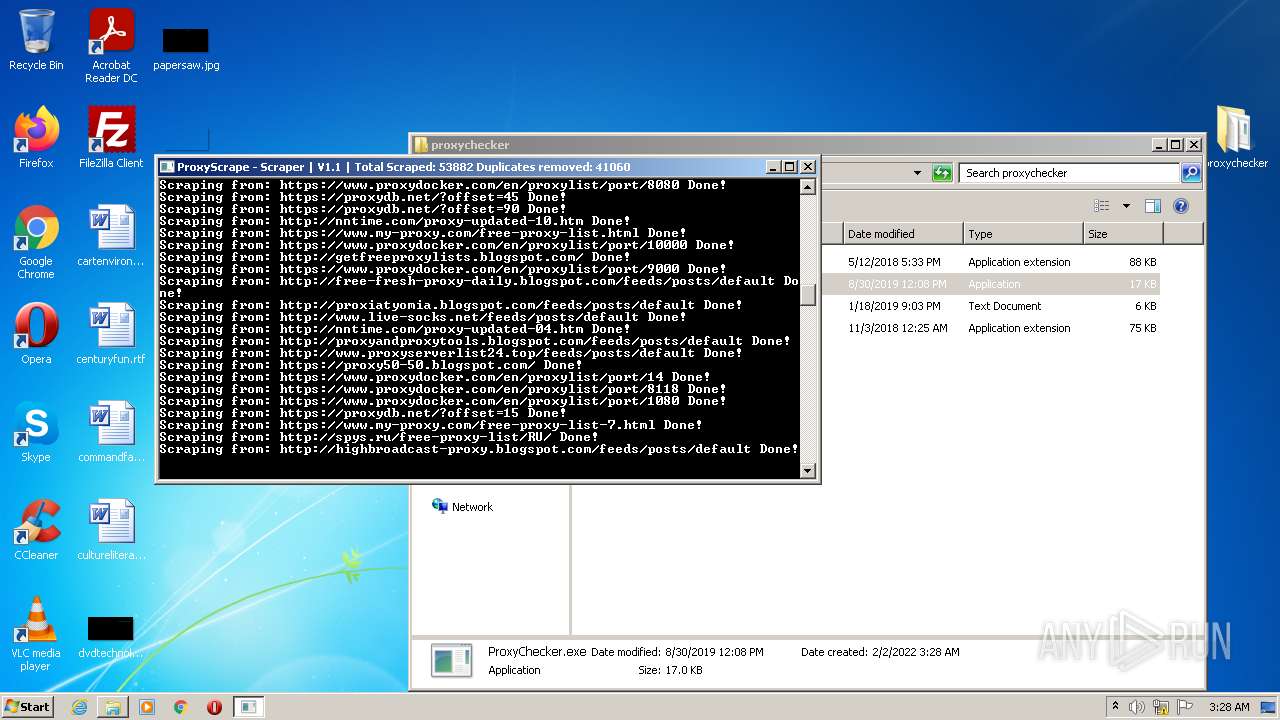Open Internet Explorer from the taskbar
Image resolution: width=1280 pixels, height=720 pixels.
point(79,707)
